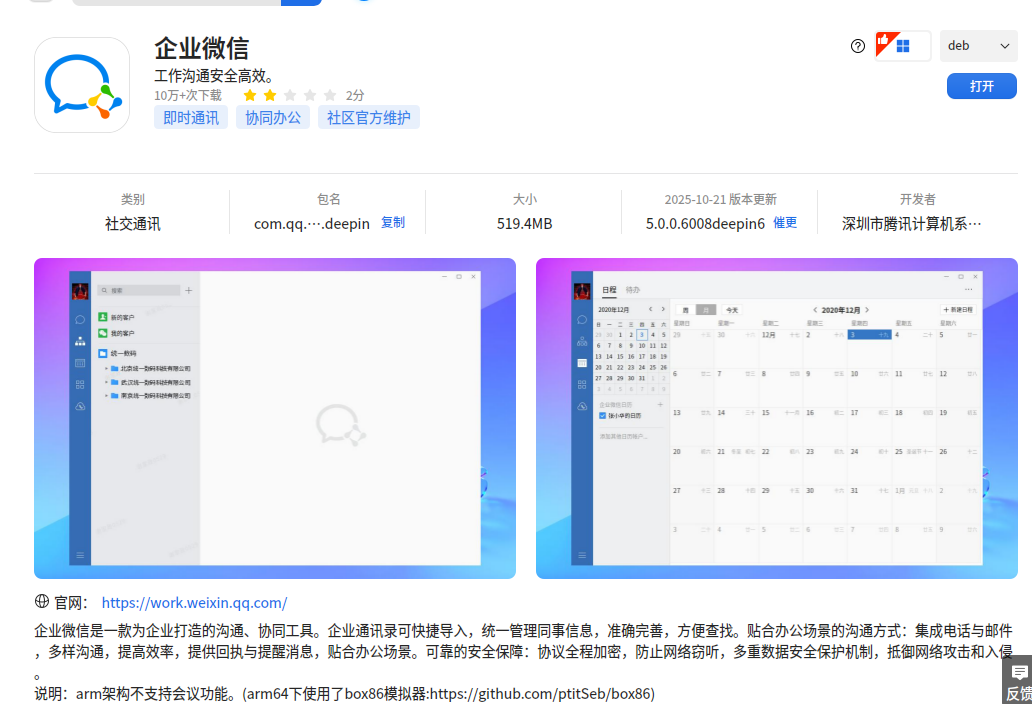Click the tagline 工作沟通安全高效。
Screen dimensions: 1032x704
point(214,76)
